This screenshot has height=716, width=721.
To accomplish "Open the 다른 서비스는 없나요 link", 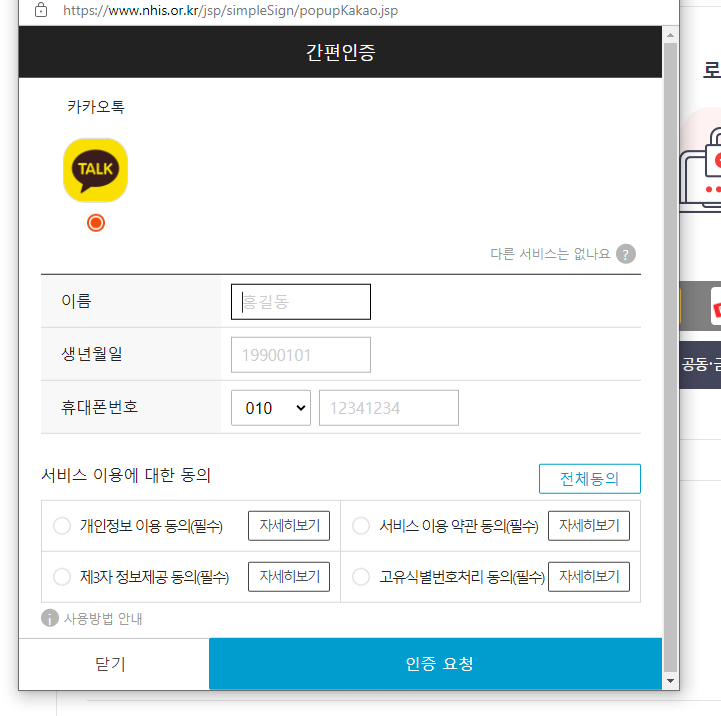I will pos(550,254).
